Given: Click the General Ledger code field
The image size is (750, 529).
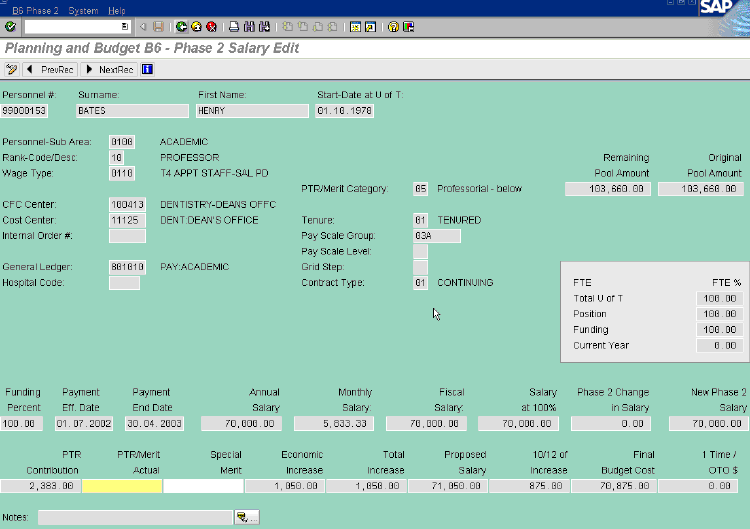Looking at the screenshot, I should coord(127,267).
